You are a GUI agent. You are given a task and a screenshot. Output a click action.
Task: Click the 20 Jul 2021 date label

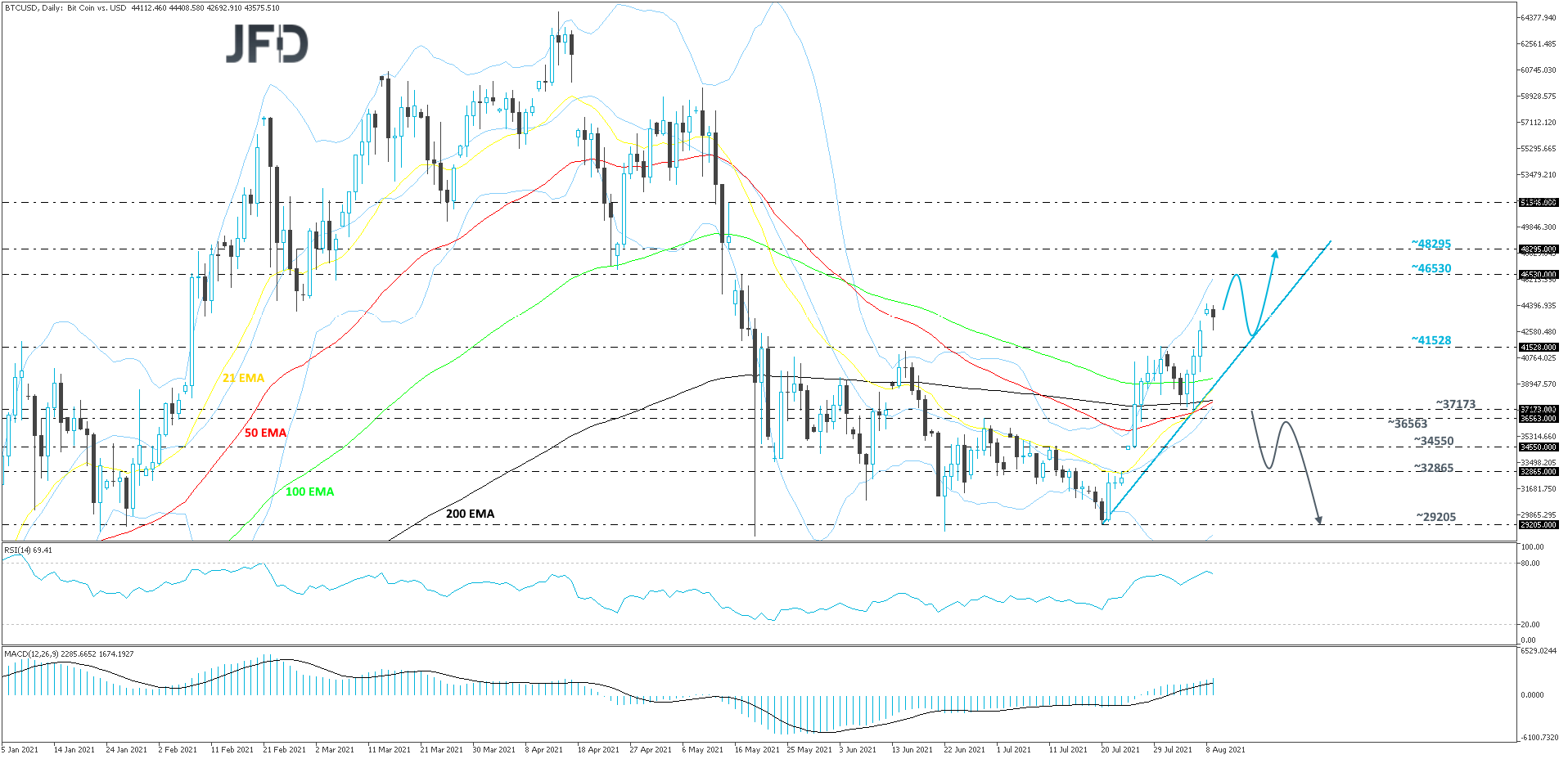[1120, 750]
